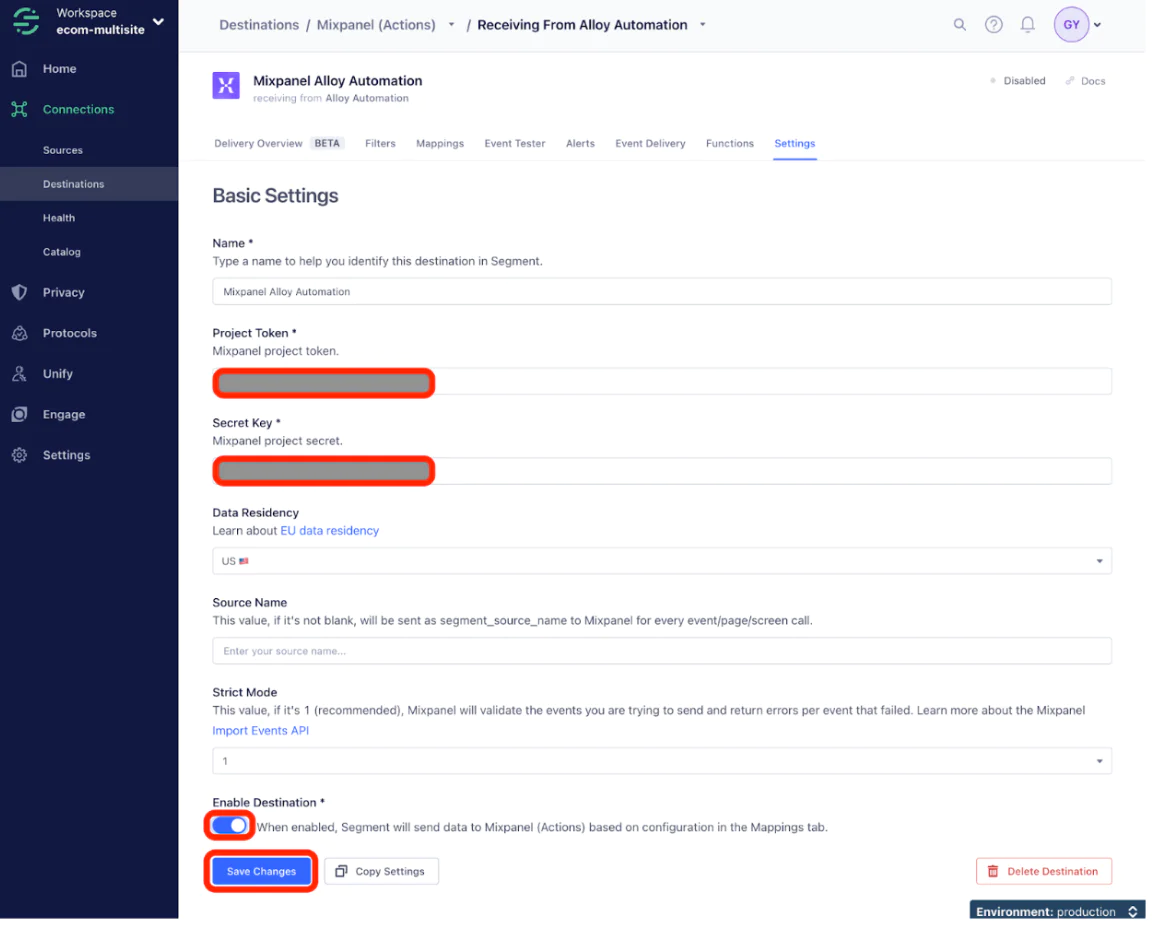
Task: Expand the workspace ecom-multisite switcher
Action: tap(157, 21)
